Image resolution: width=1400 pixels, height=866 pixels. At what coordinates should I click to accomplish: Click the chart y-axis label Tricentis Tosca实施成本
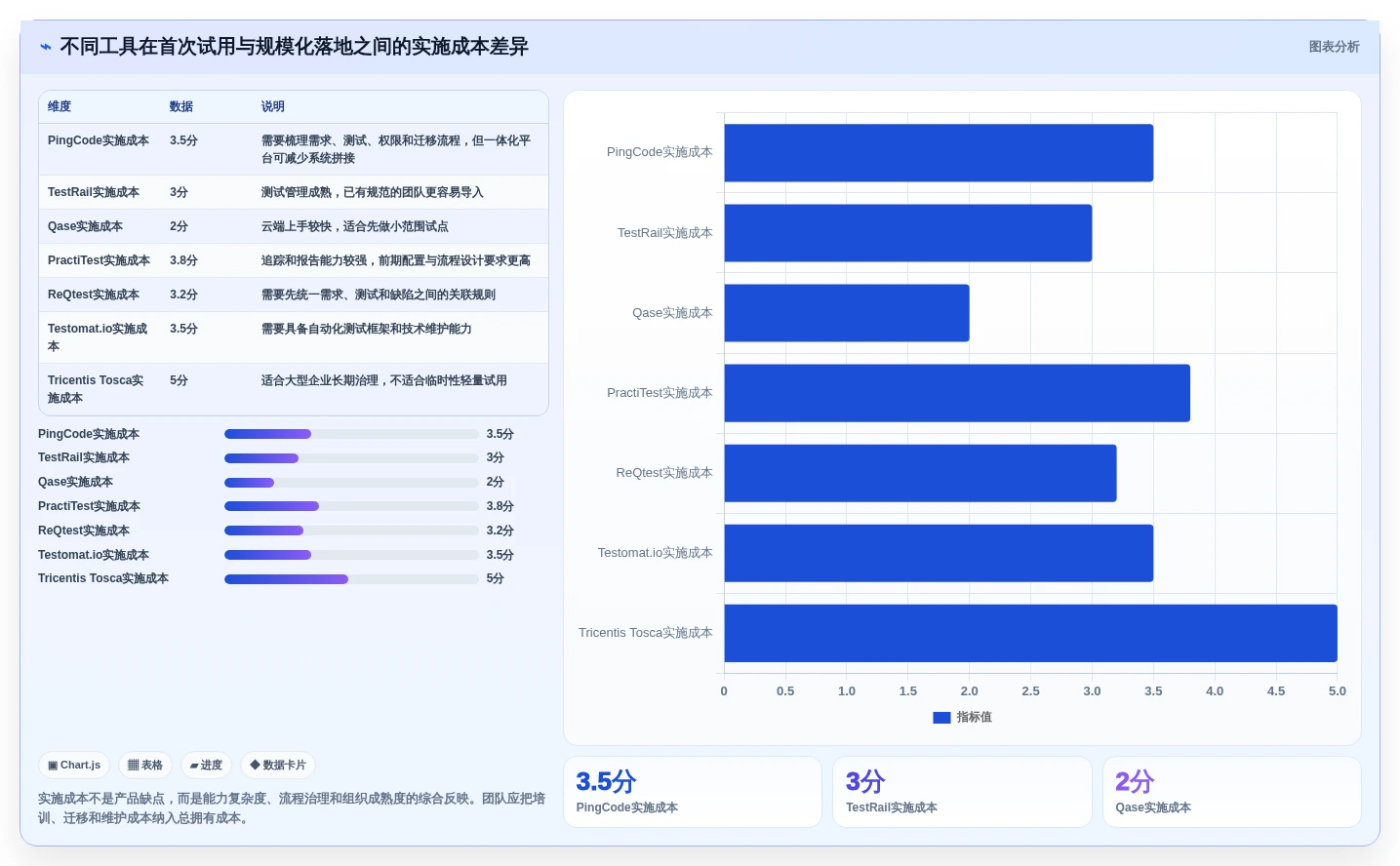pyautogui.click(x=646, y=633)
